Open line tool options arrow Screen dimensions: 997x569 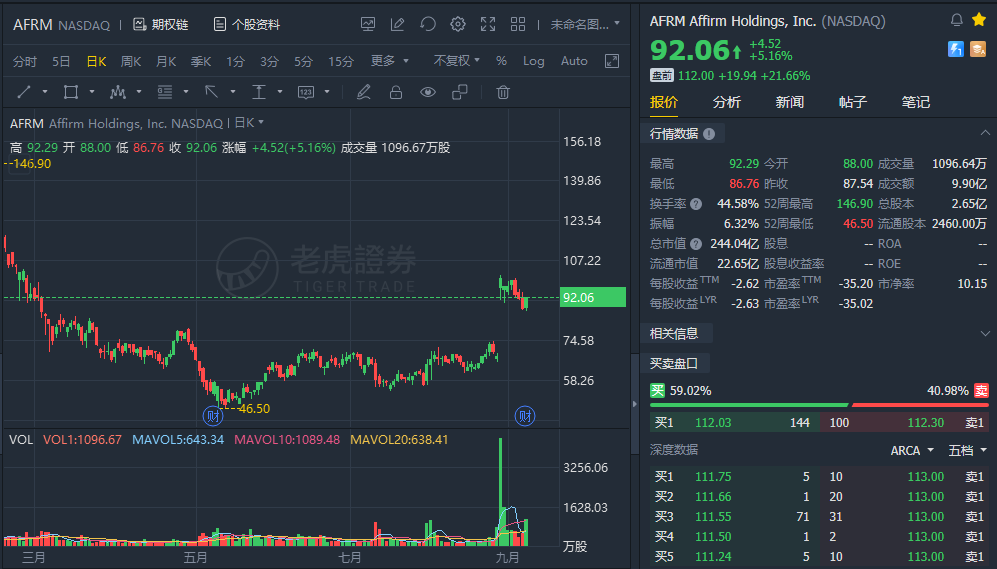[45, 92]
